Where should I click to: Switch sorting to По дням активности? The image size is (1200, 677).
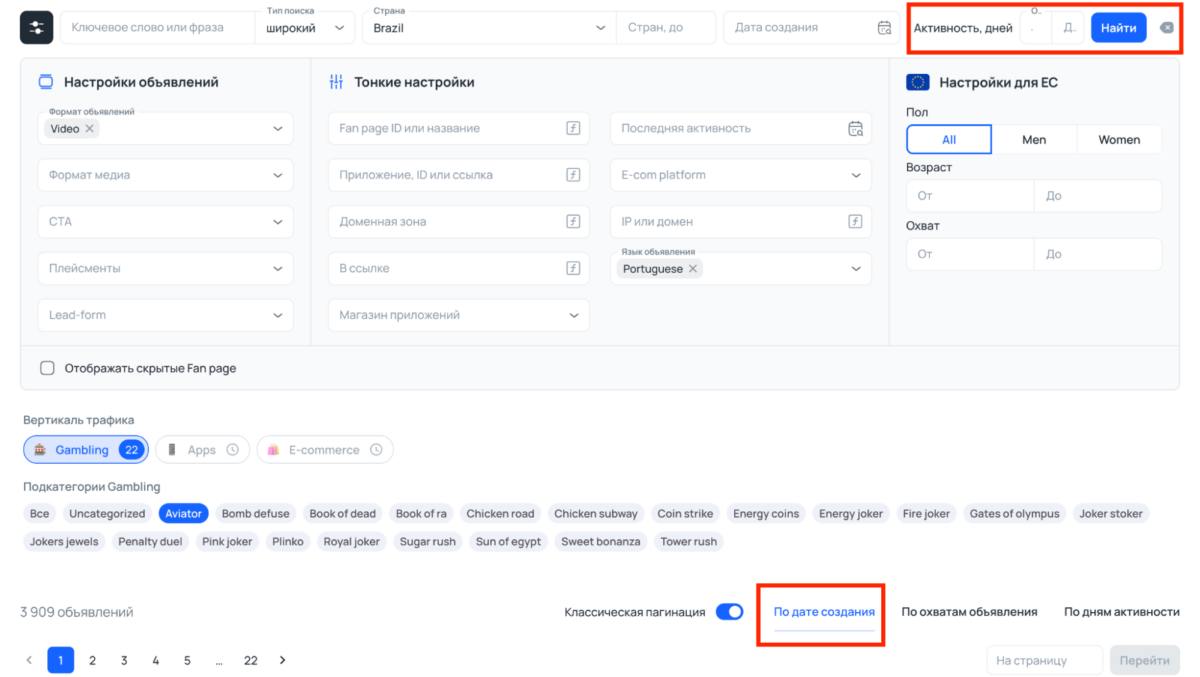pos(1121,612)
